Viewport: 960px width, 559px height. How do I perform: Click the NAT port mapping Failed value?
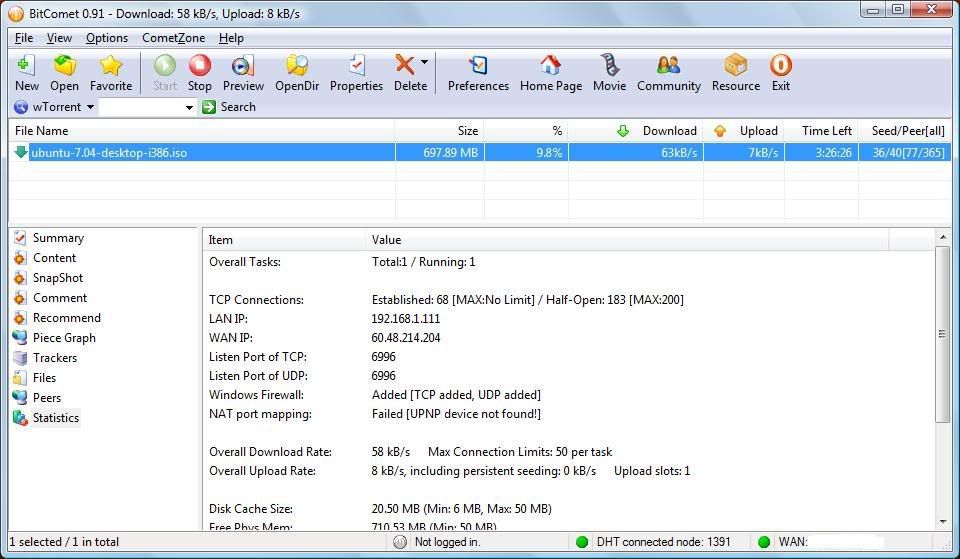point(456,414)
